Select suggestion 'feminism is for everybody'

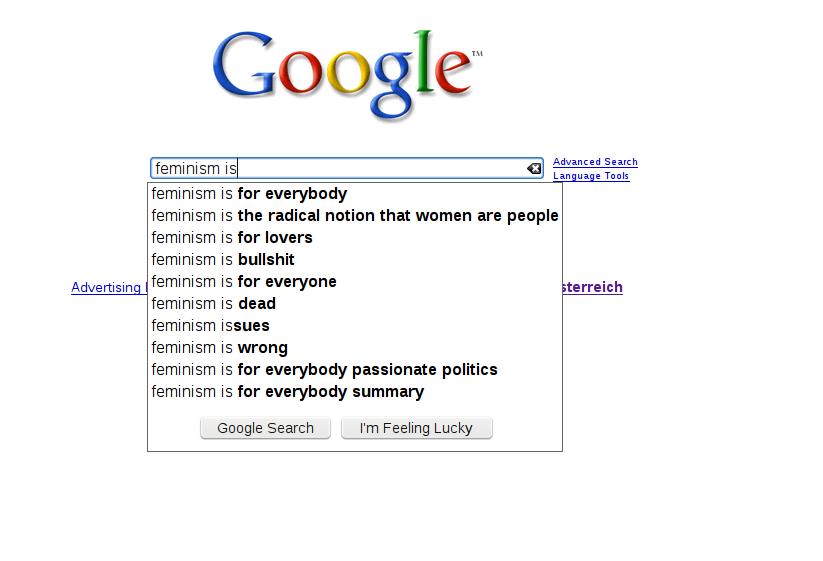250,194
